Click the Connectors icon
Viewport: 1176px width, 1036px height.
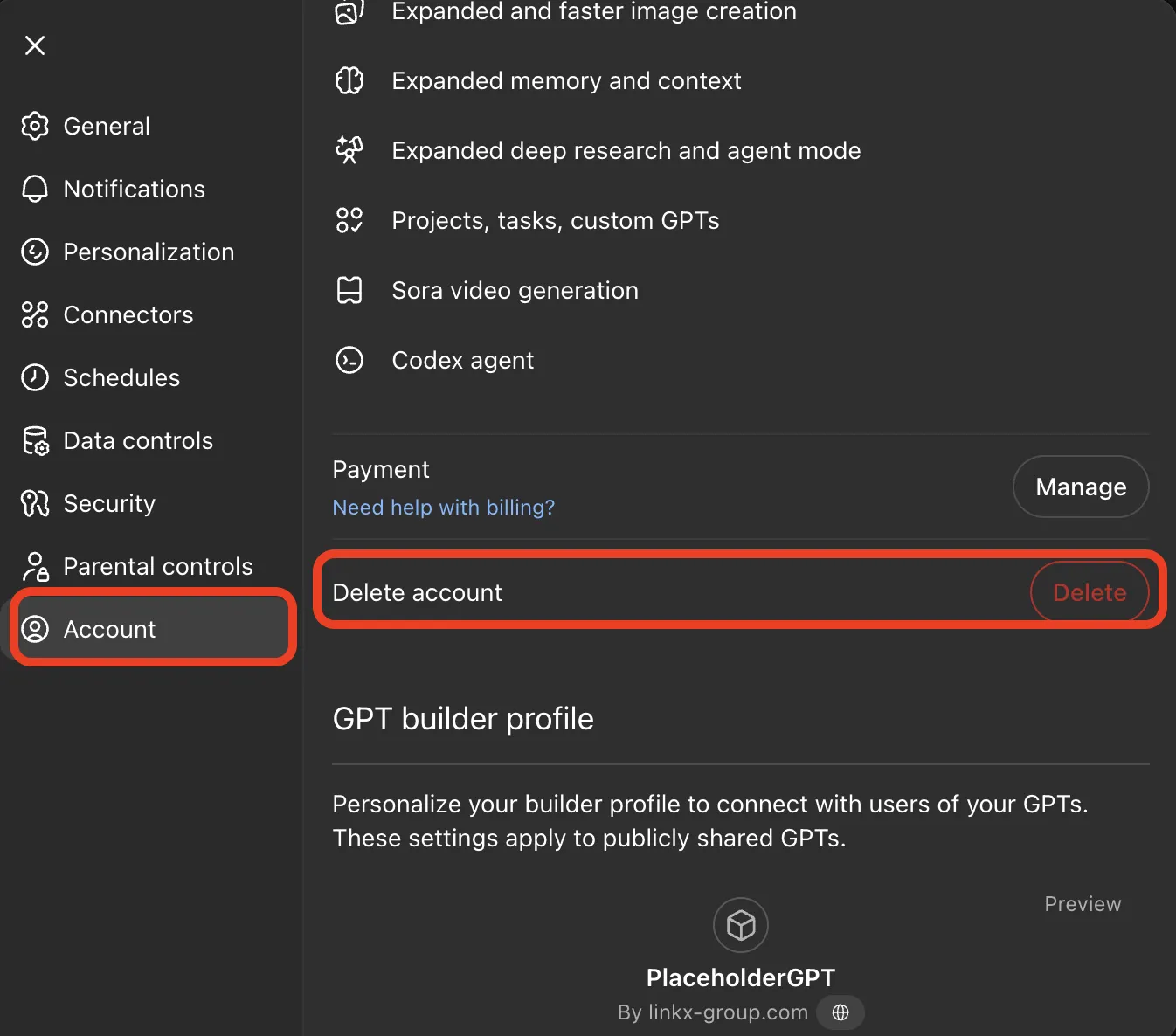[x=35, y=314]
